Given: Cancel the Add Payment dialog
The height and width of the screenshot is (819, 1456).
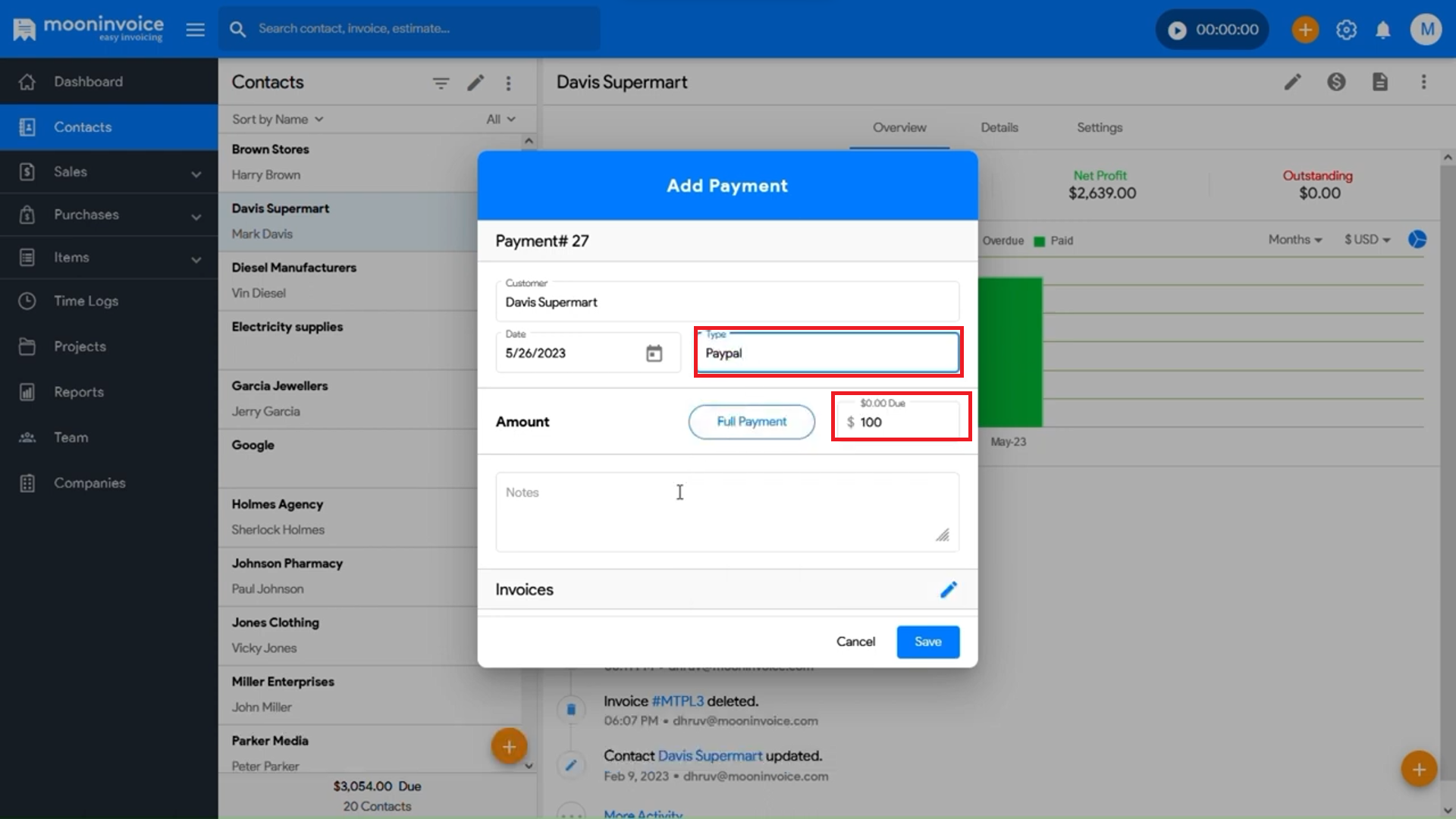Looking at the screenshot, I should pyautogui.click(x=855, y=642).
